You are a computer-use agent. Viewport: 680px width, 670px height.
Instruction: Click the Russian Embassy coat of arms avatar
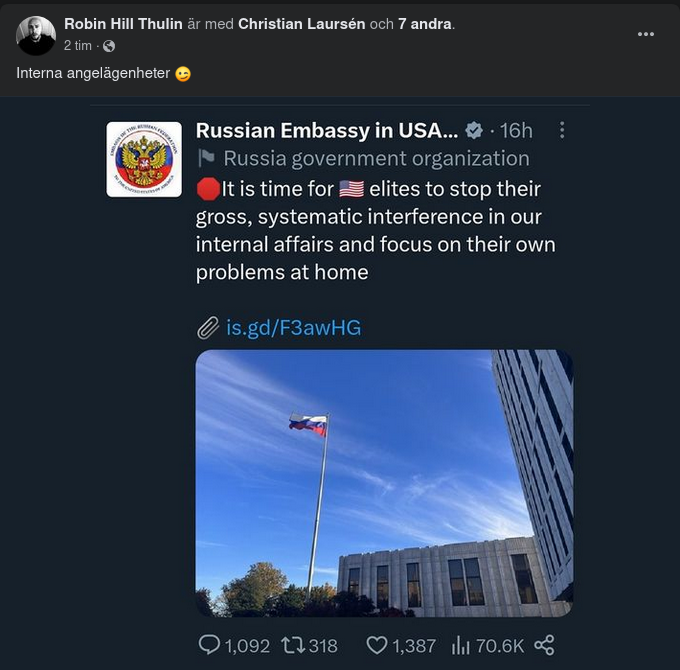(144, 159)
